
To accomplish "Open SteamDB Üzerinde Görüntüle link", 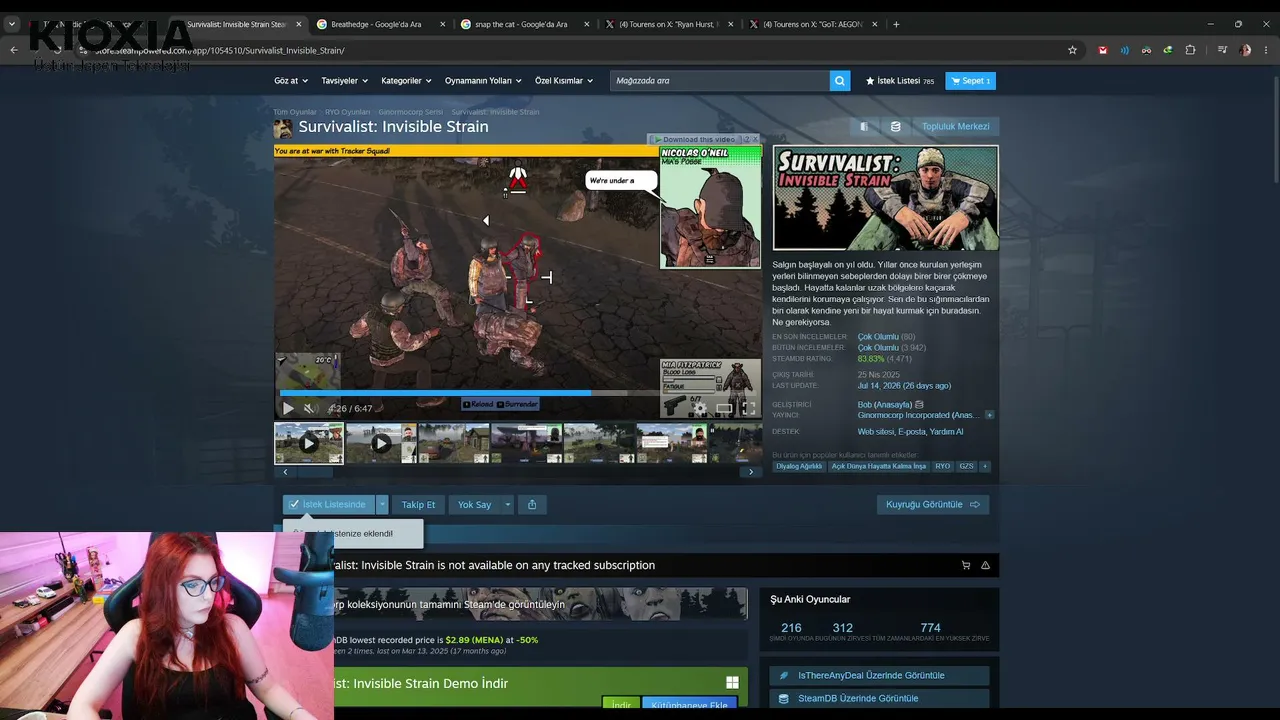I will coord(879,699).
